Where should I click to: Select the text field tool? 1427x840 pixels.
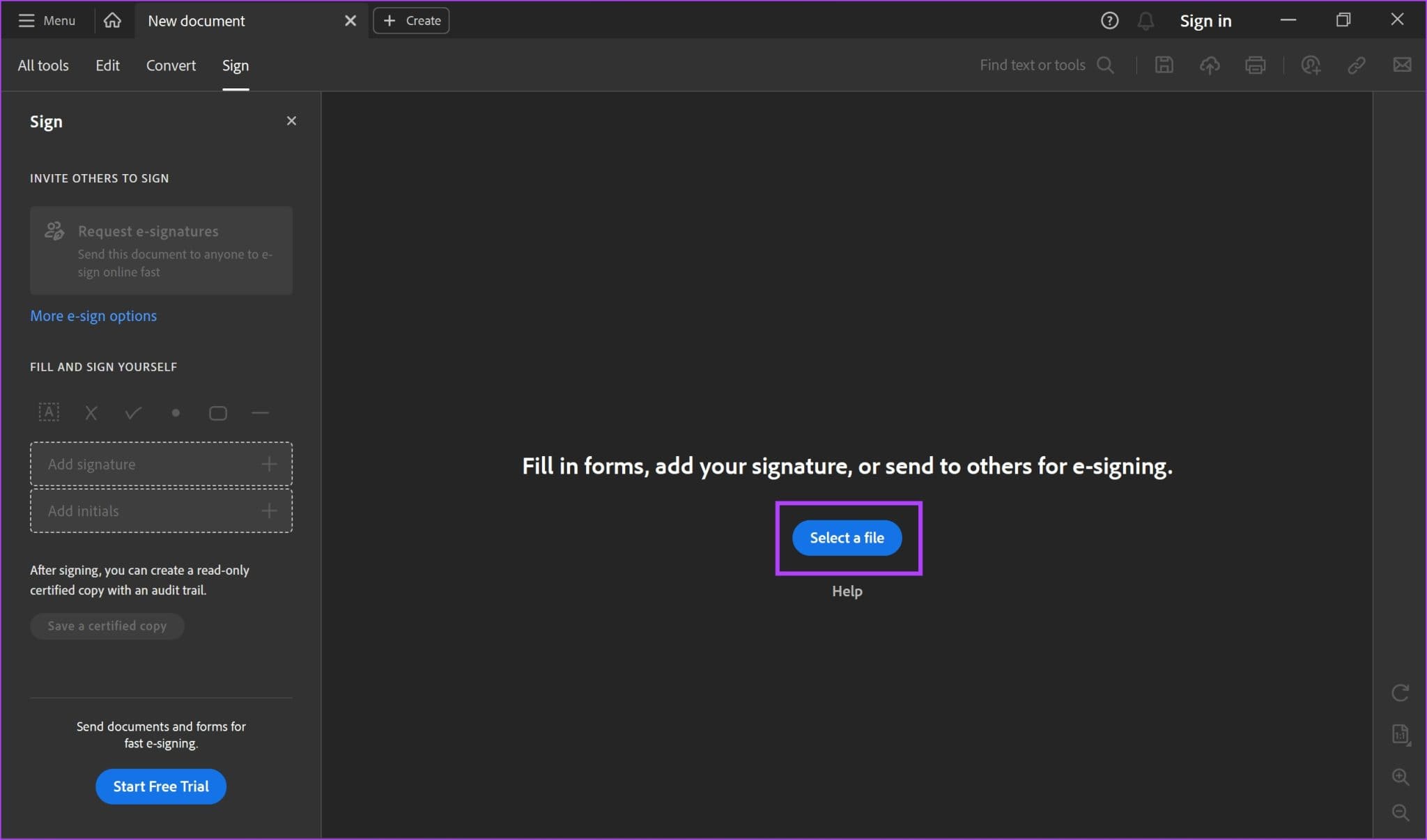click(49, 412)
